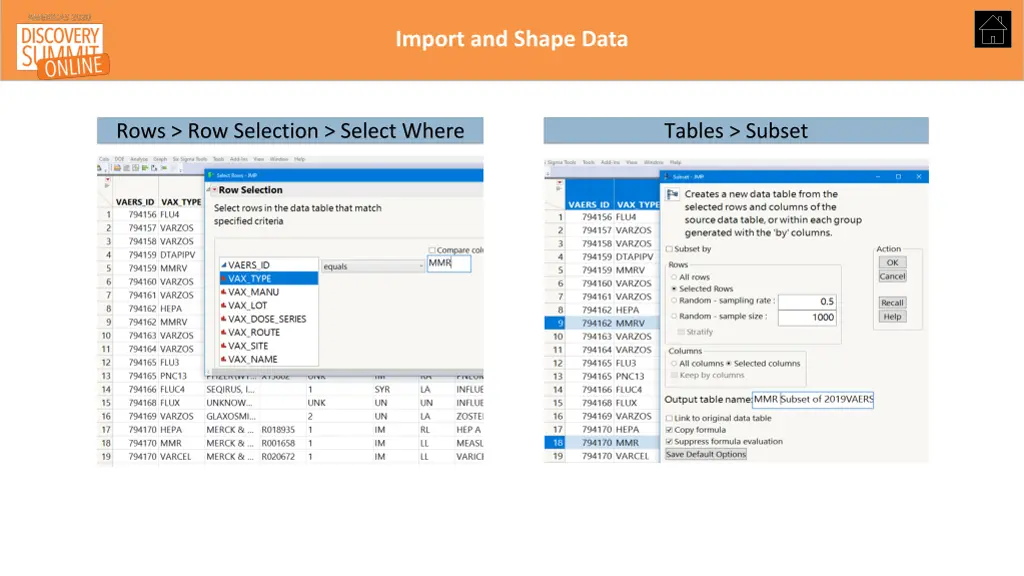The width and height of the screenshot is (1024, 576).
Task: Click the Recall button in the Subset dialog
Action: 892,302
